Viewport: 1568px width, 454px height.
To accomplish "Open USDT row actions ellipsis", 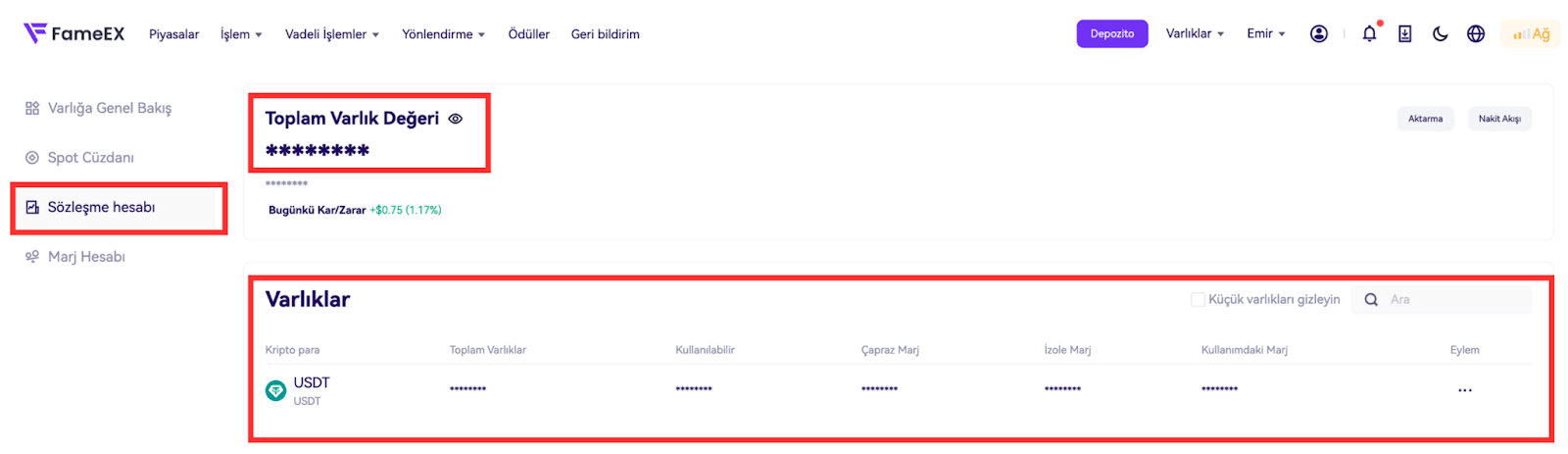I will pos(1464,390).
